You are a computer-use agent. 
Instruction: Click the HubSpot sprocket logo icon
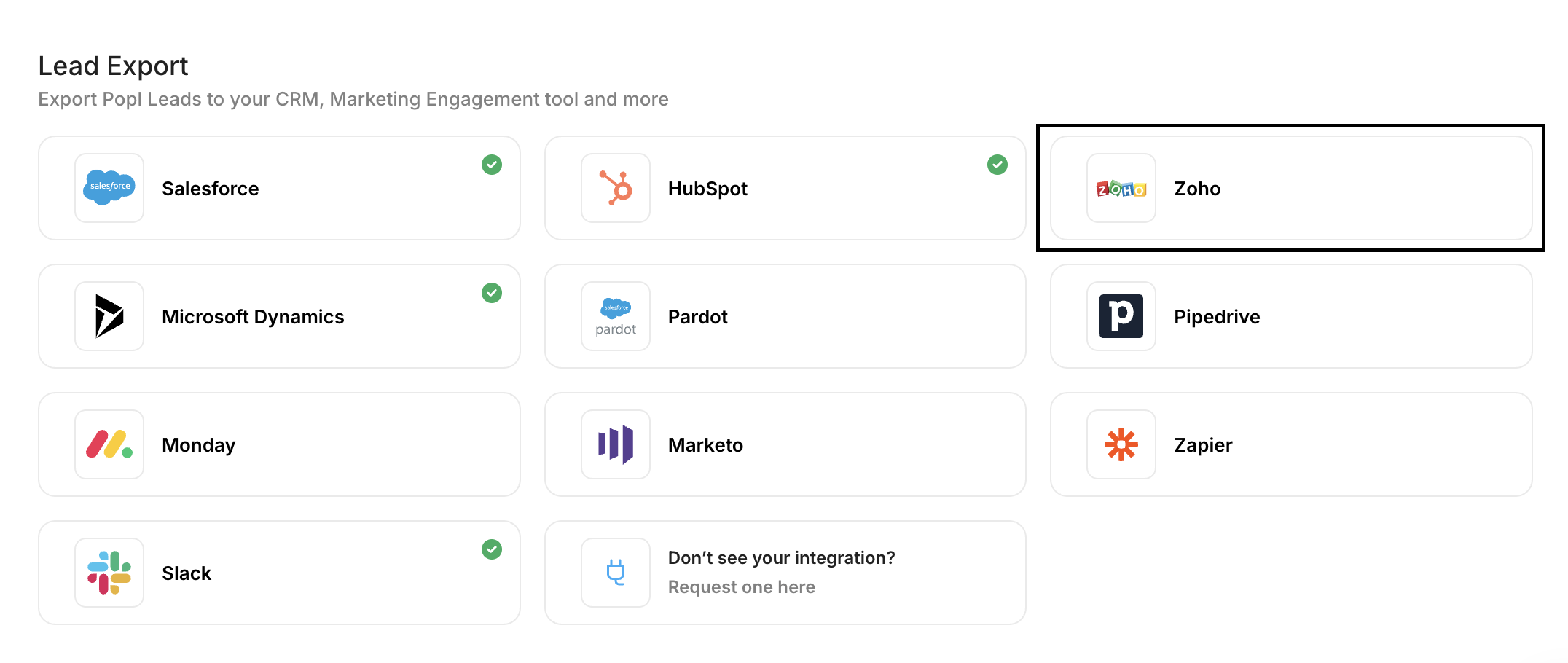[x=616, y=188]
